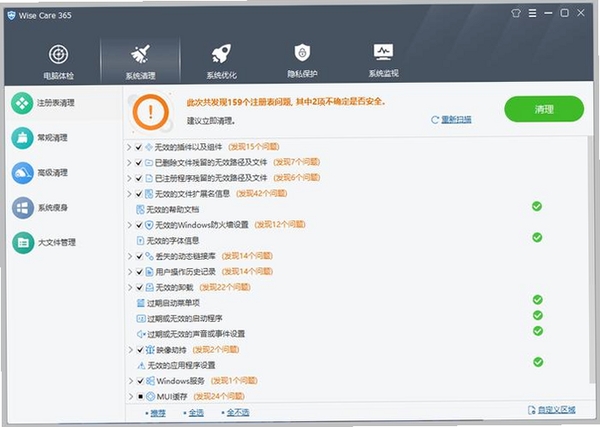Expand the 用户操作历史记录 row
This screenshot has height=427, width=600.
tap(130, 272)
